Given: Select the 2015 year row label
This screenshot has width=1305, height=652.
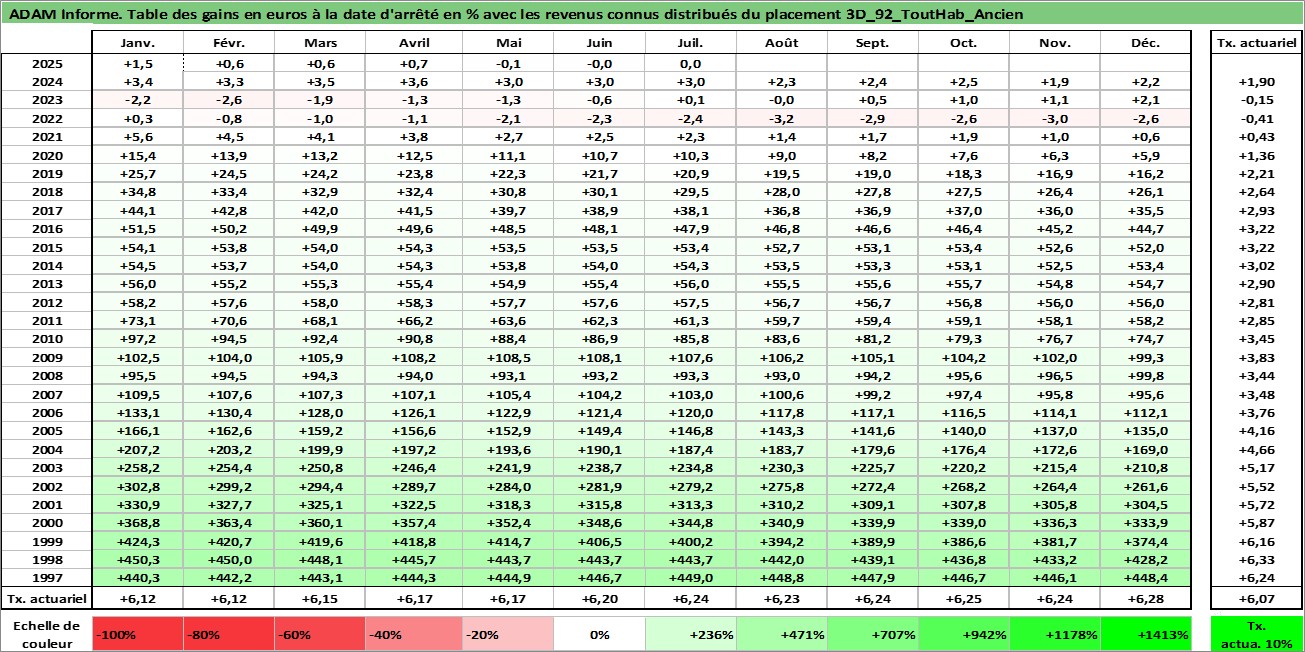Looking at the screenshot, I should (x=46, y=247).
